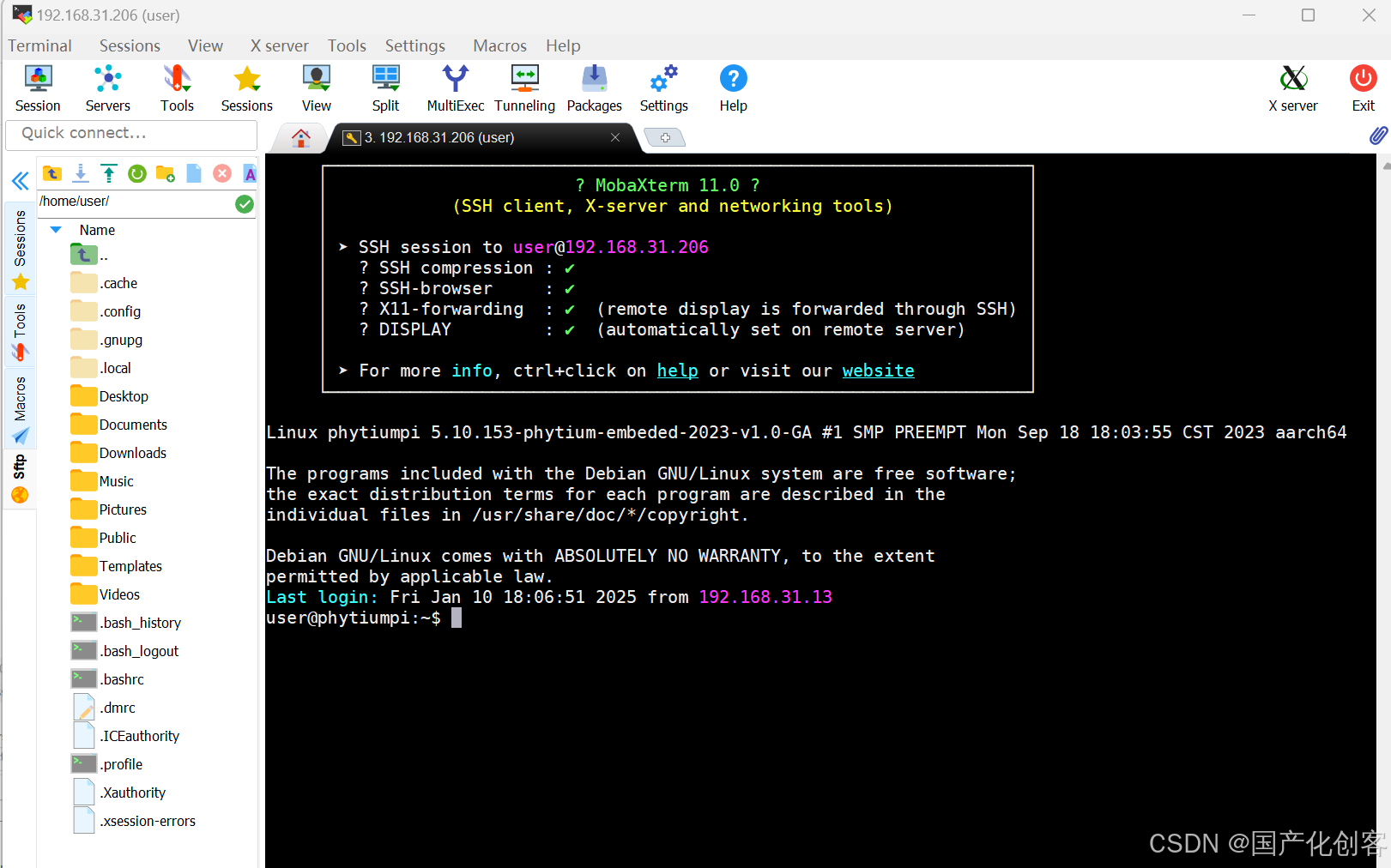Switch to the Tools side tab
This screenshot has height=868, width=1391.
21,331
